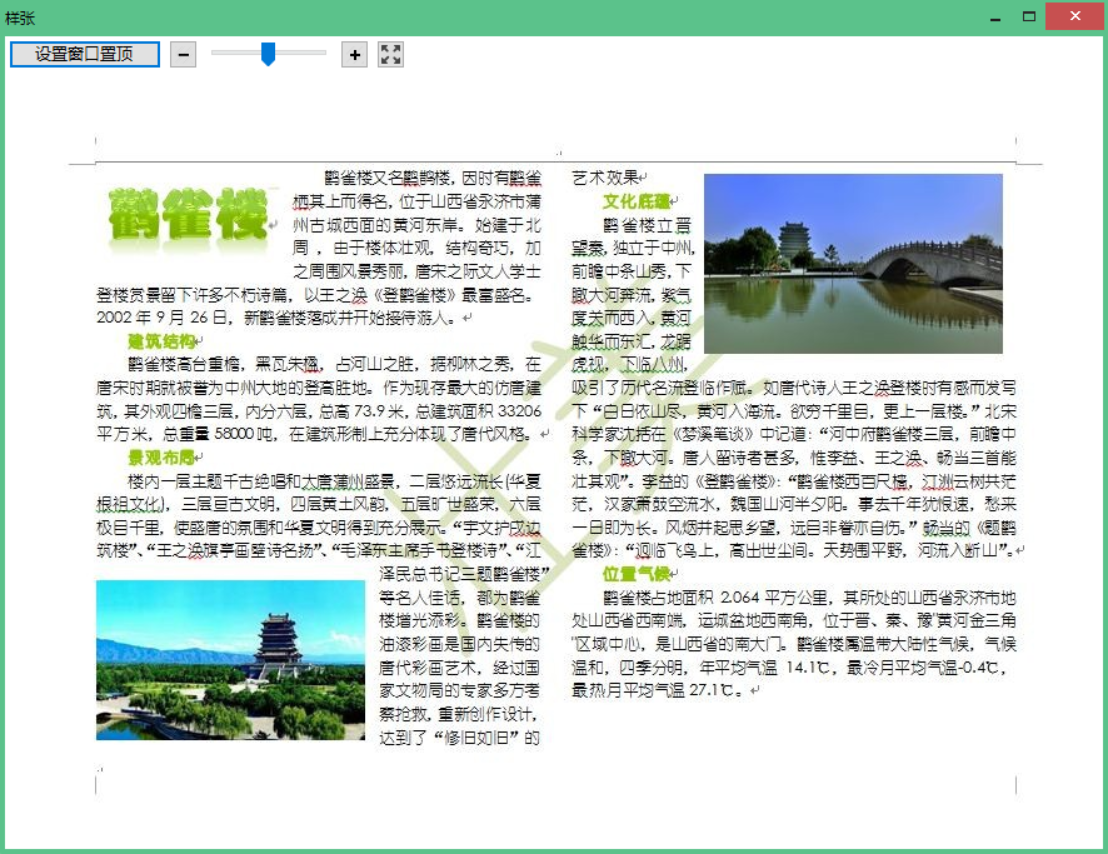The width and height of the screenshot is (1108, 854).
Task: Click the 样张 window title text
Action: [20, 17]
